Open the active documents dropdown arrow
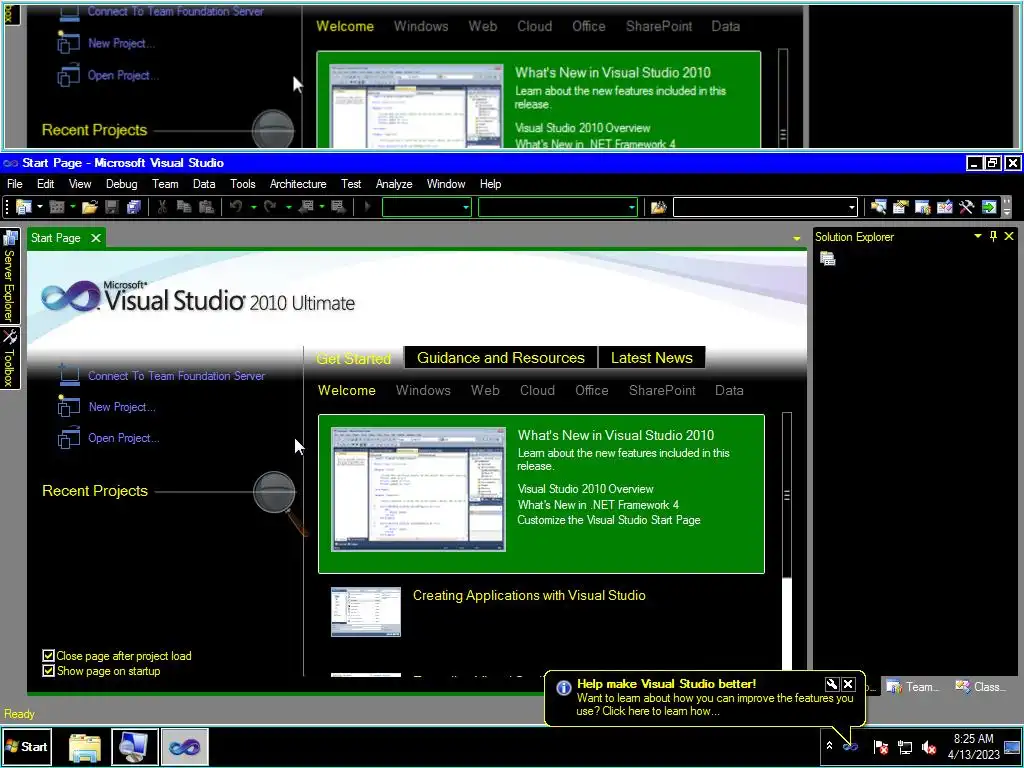The height and width of the screenshot is (768, 1024). pos(797,239)
